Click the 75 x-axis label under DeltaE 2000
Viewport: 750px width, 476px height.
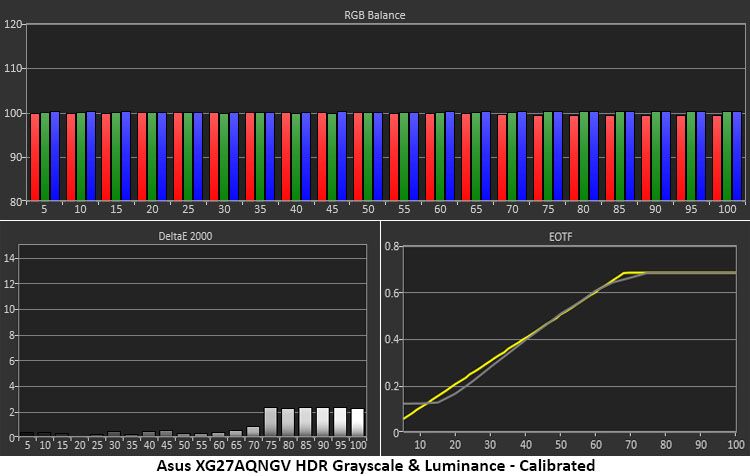click(x=271, y=445)
